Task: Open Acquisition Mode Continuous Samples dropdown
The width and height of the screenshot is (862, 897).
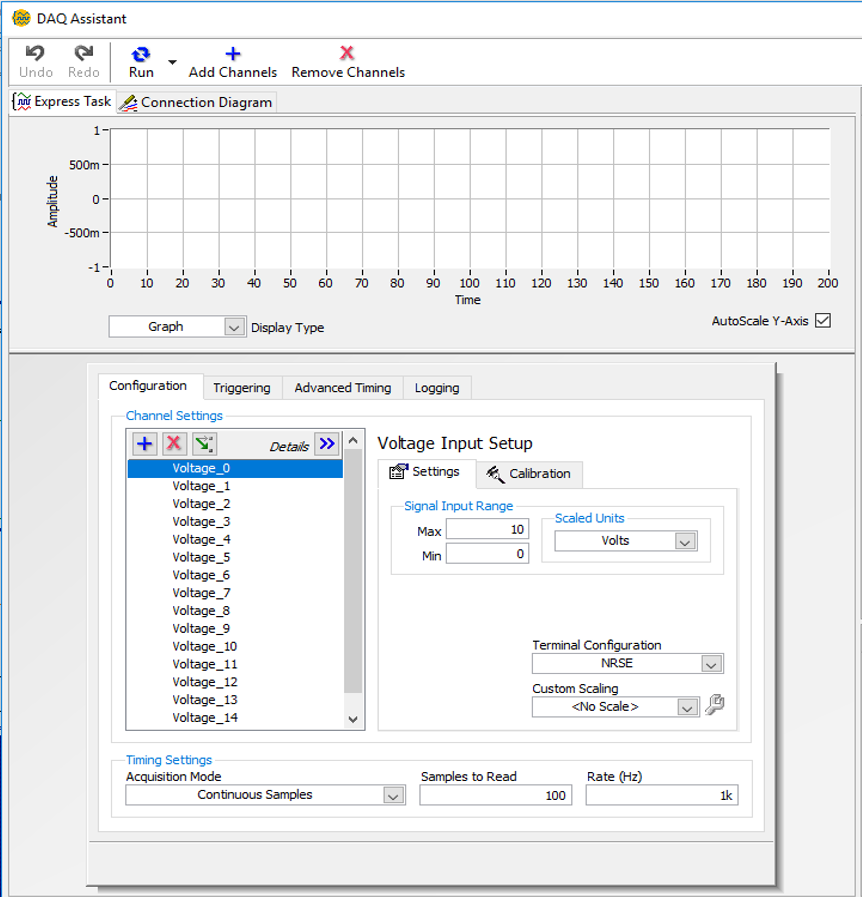Action: tap(265, 795)
